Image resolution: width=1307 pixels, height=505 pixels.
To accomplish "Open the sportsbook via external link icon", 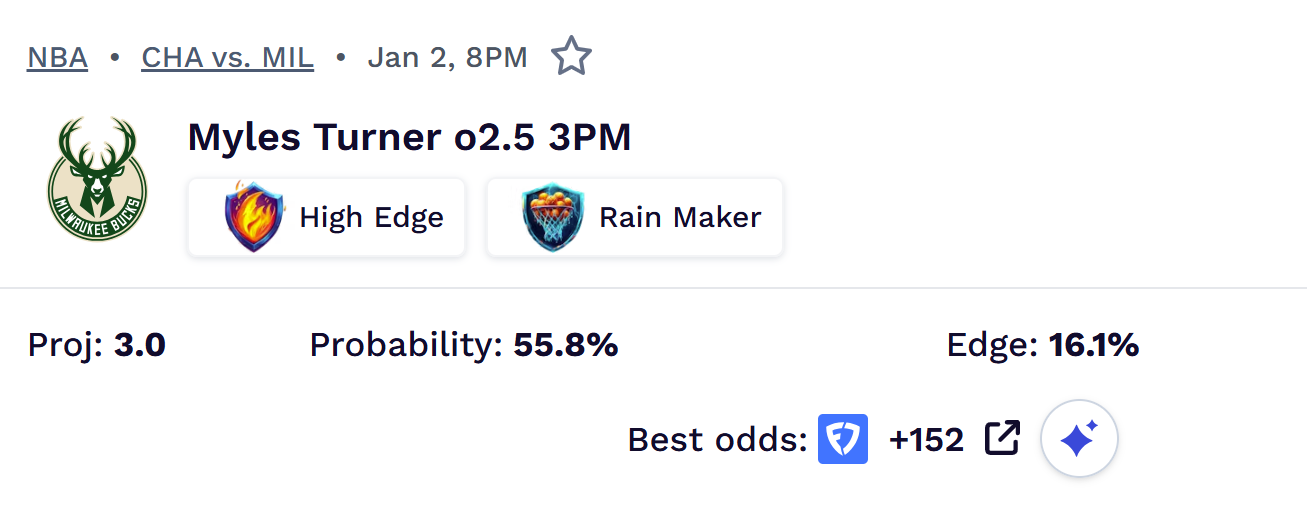I will tap(1002, 438).
